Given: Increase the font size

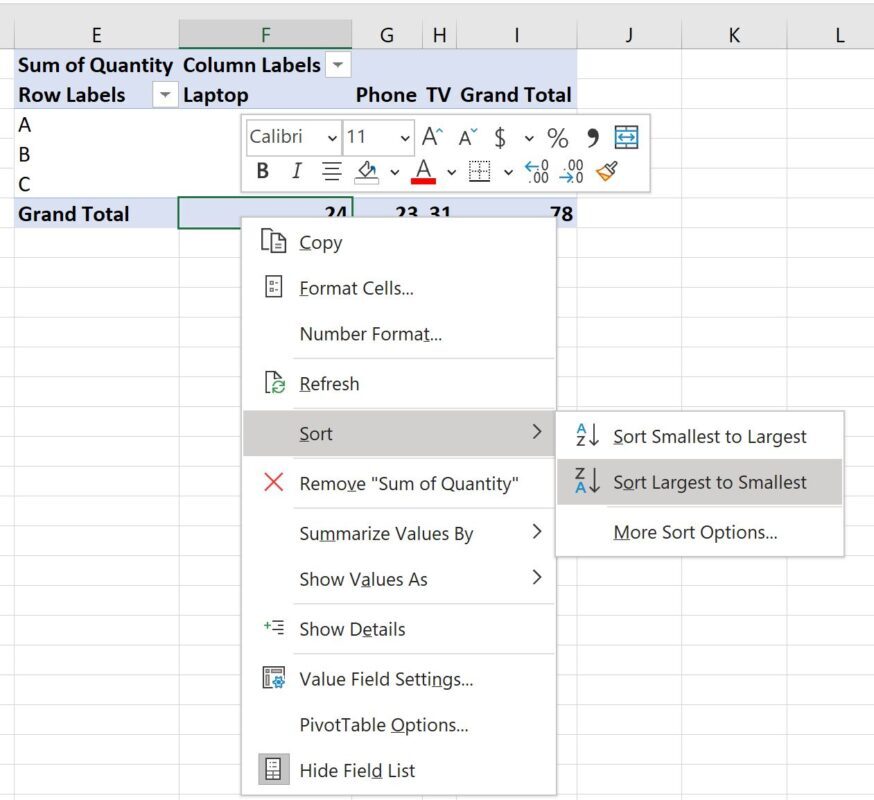Looking at the screenshot, I should pos(430,136).
